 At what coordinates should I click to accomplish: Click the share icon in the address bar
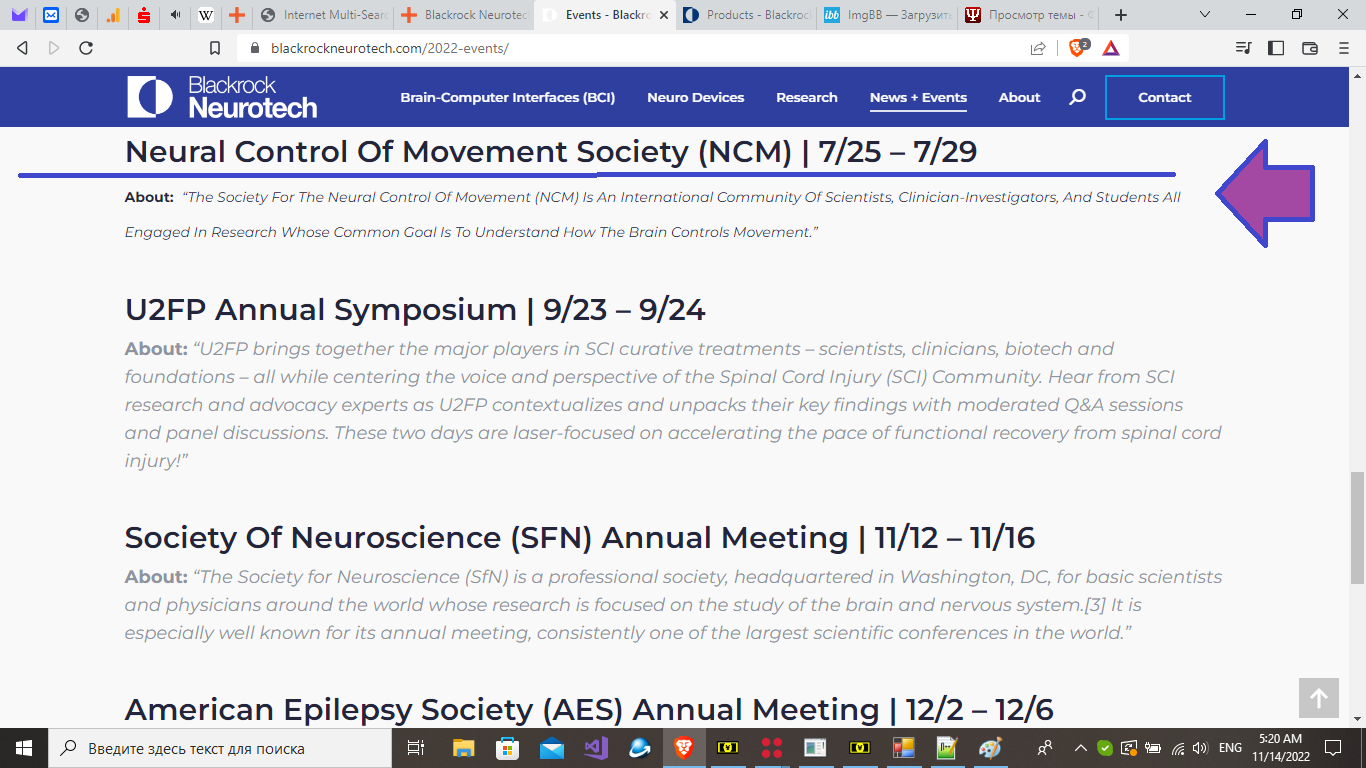(1038, 48)
